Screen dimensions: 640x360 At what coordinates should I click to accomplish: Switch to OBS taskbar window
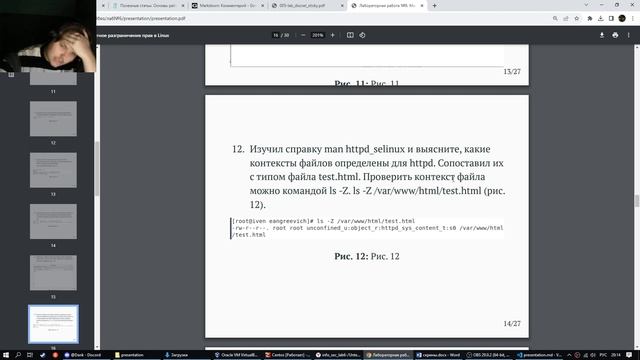489,355
